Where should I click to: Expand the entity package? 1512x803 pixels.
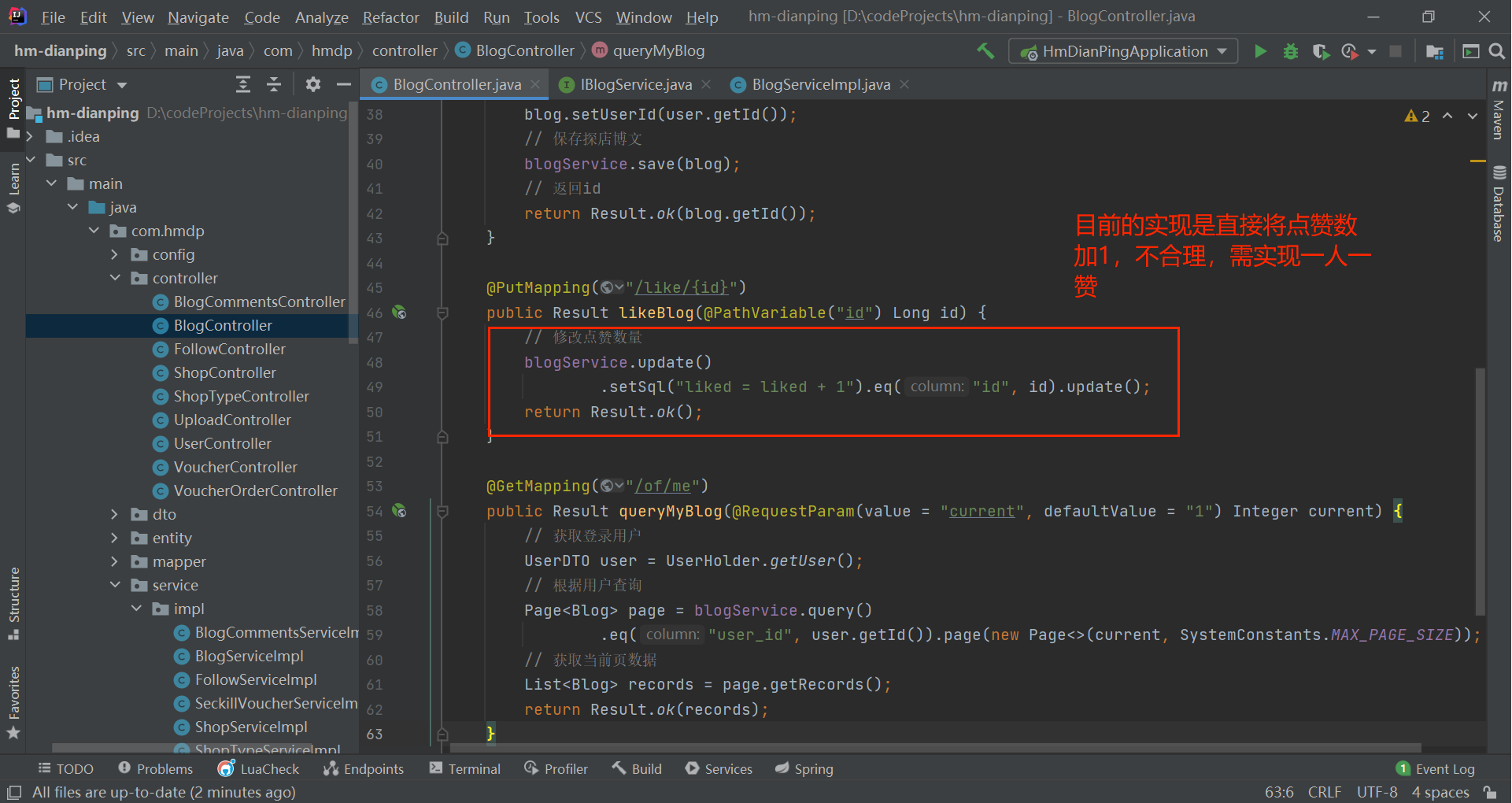pyautogui.click(x=115, y=538)
